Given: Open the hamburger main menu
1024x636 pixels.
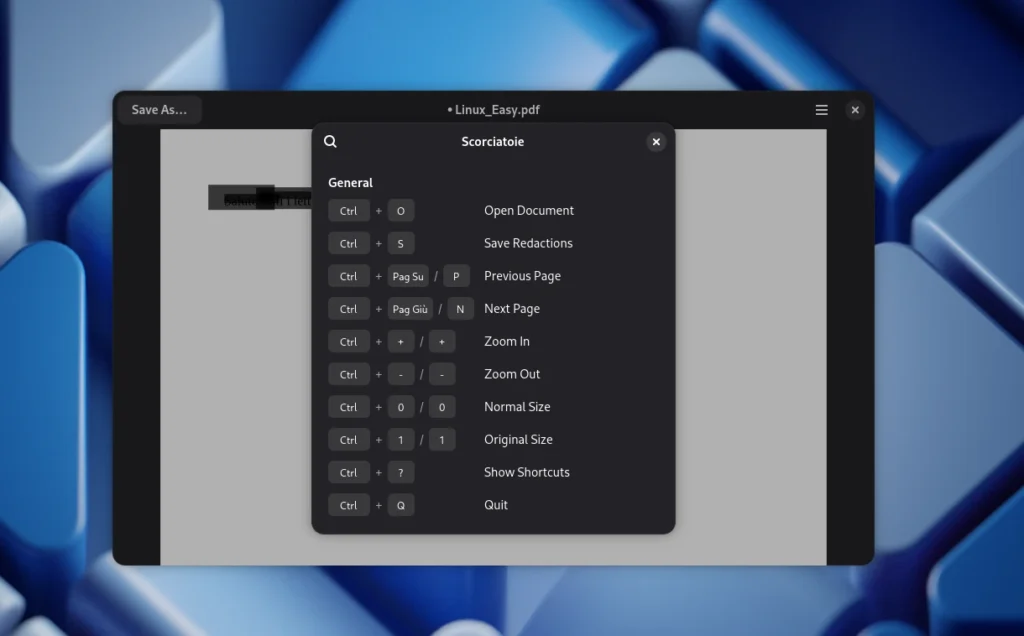Looking at the screenshot, I should click(x=821, y=110).
